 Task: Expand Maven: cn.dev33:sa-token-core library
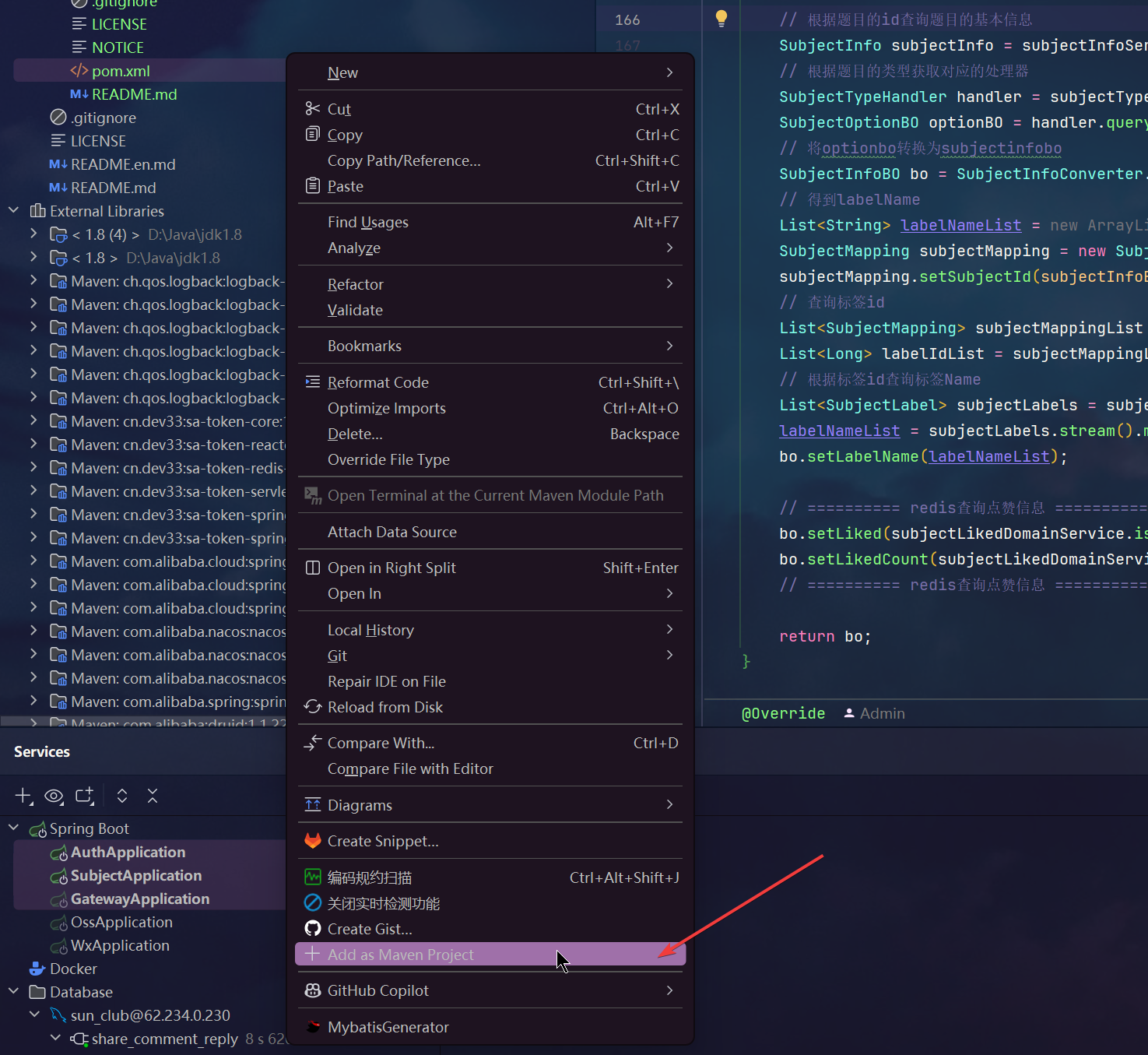pyautogui.click(x=33, y=420)
